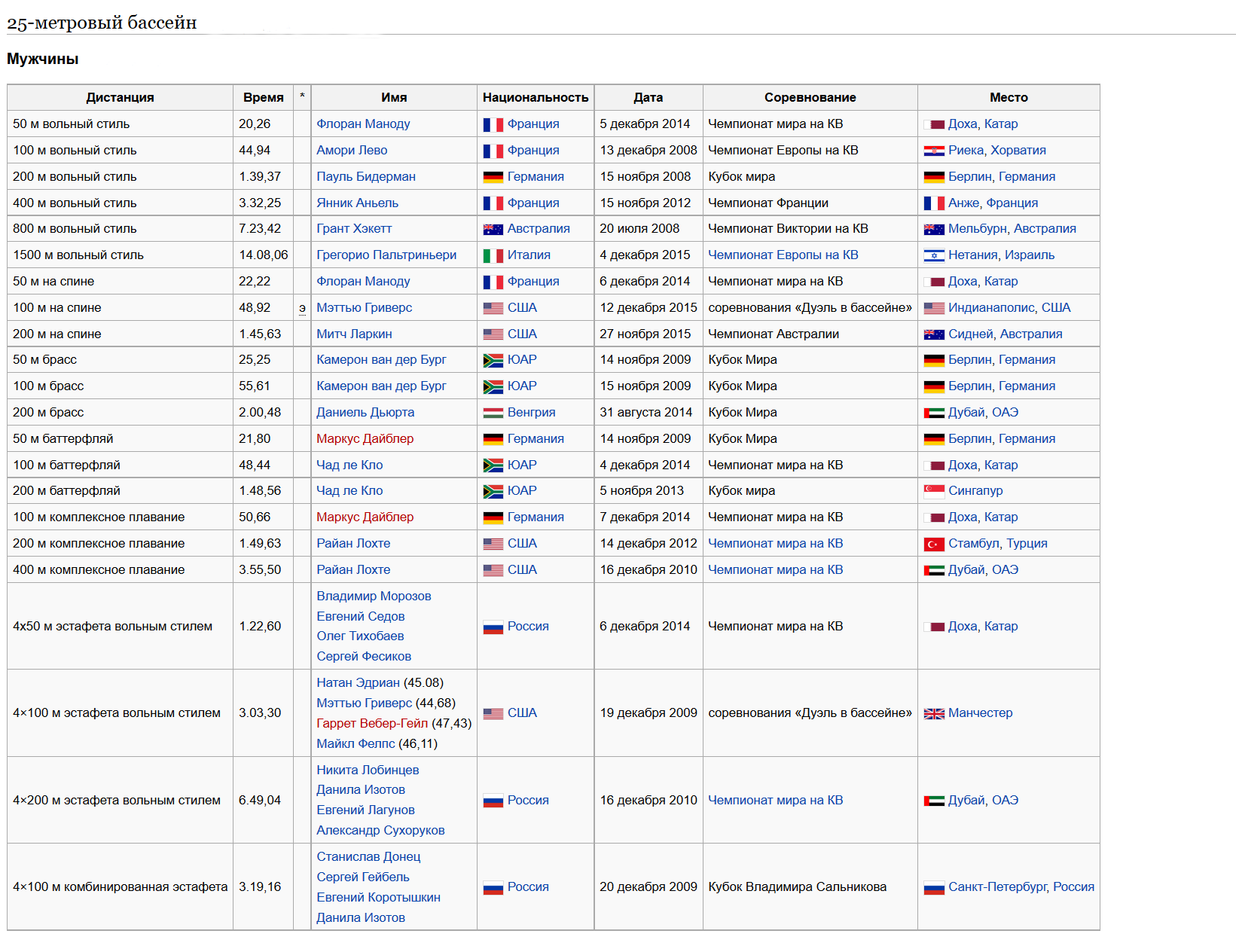The width and height of the screenshot is (1236, 952).
Task: Click 25-метровый бассейн section heading
Action: [x=102, y=23]
